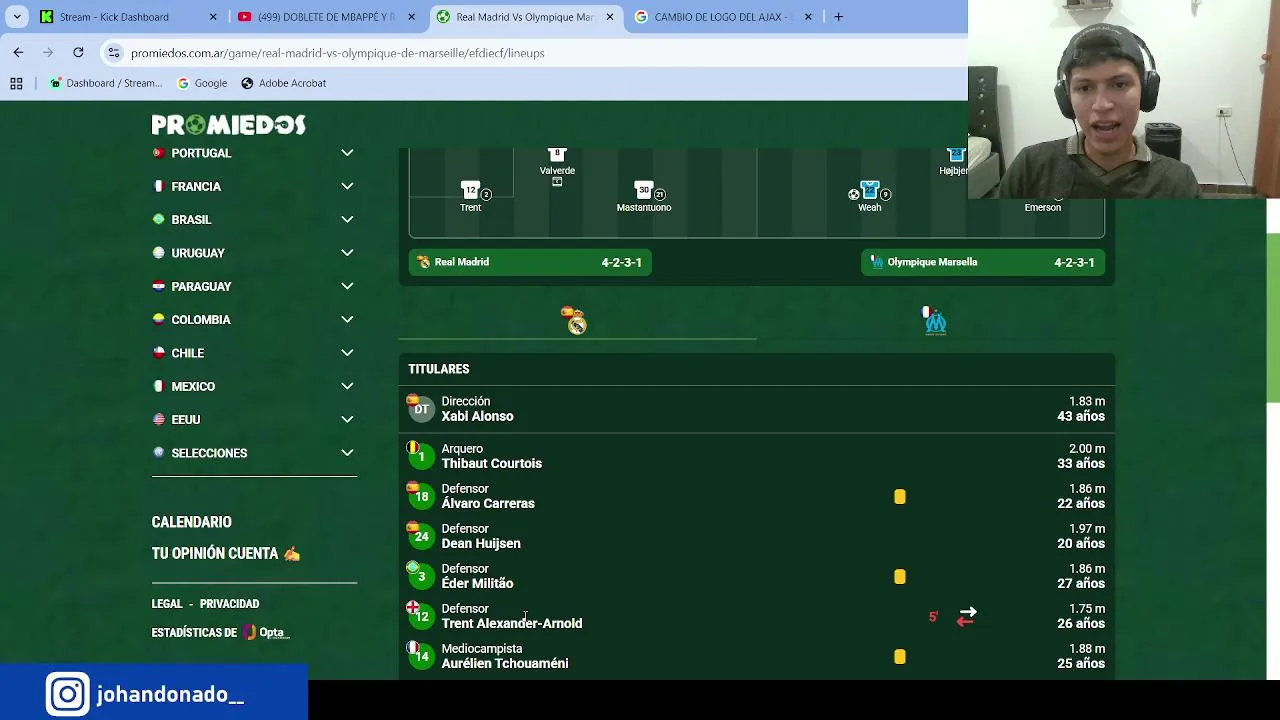Image resolution: width=1280 pixels, height=720 pixels.
Task: Click Trent Alexander-Arnold's substitution arrows icon
Action: point(966,617)
